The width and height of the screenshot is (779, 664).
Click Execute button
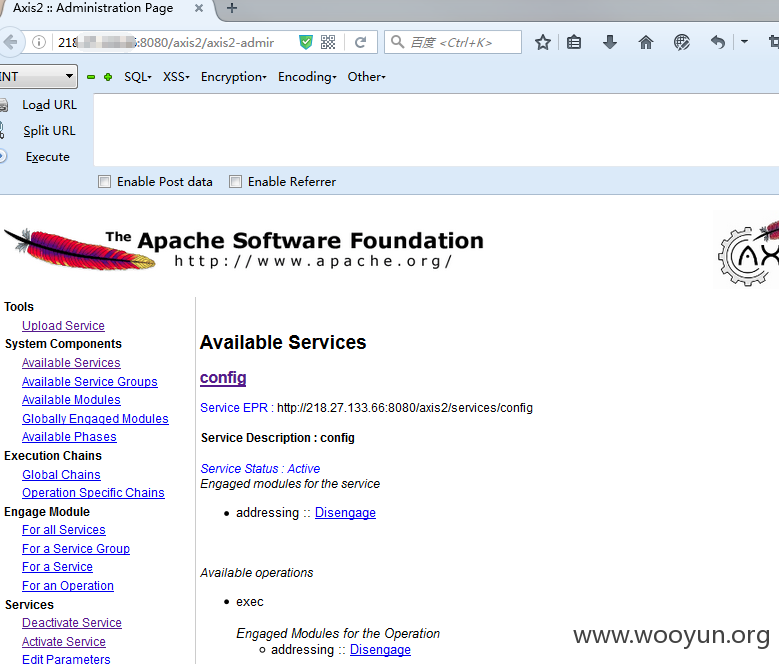(x=48, y=157)
